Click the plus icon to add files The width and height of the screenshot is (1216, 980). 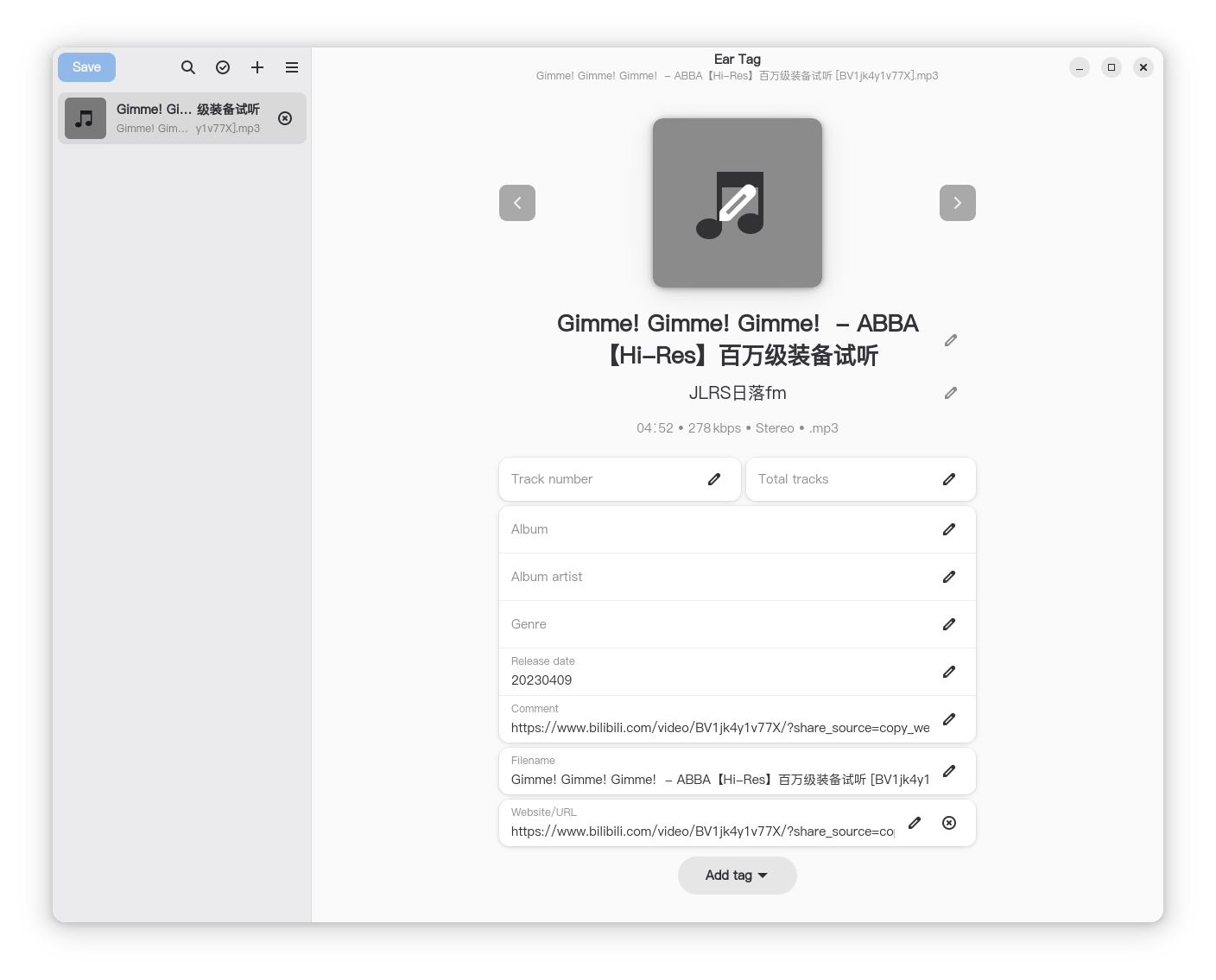tap(257, 67)
